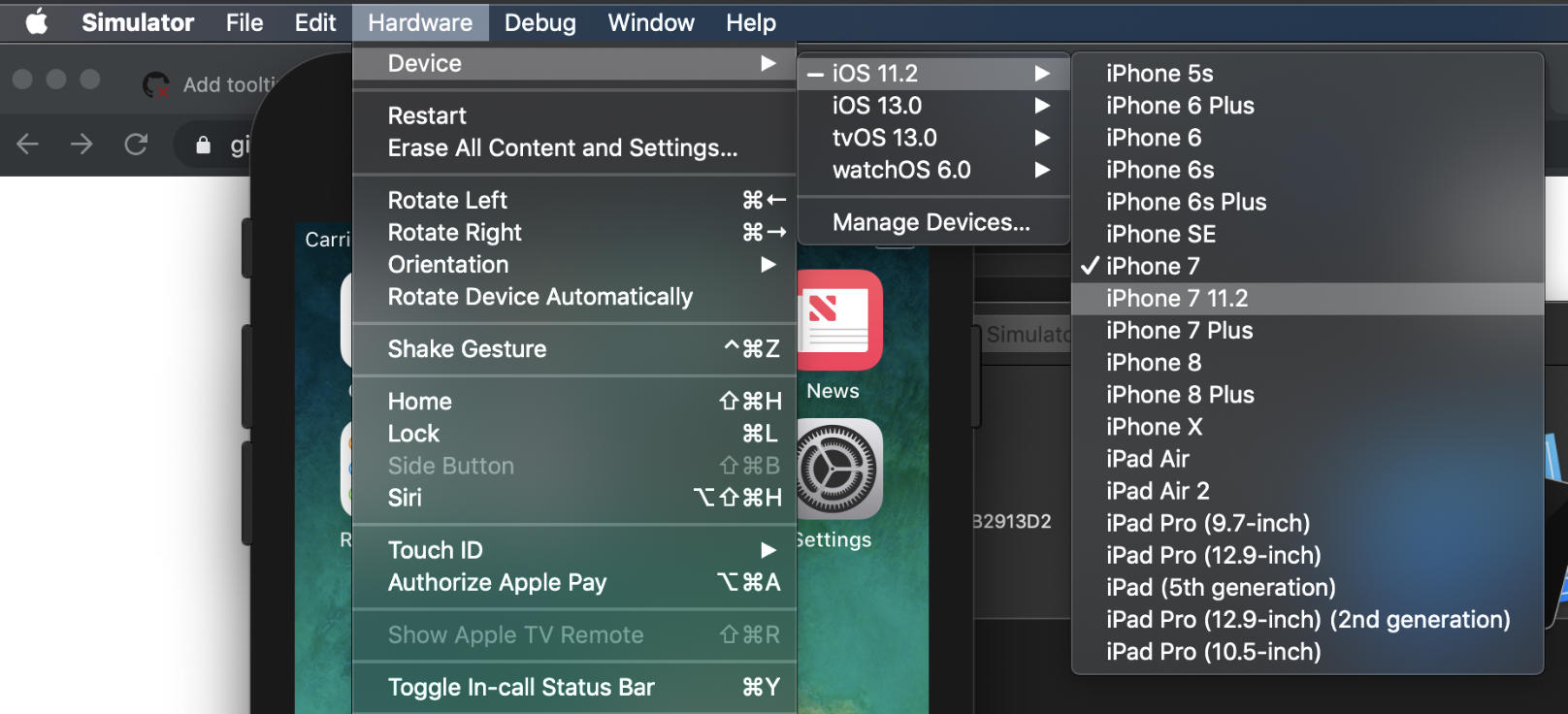
Task: Select the checked iPhone 7 device
Action: [x=1153, y=266]
